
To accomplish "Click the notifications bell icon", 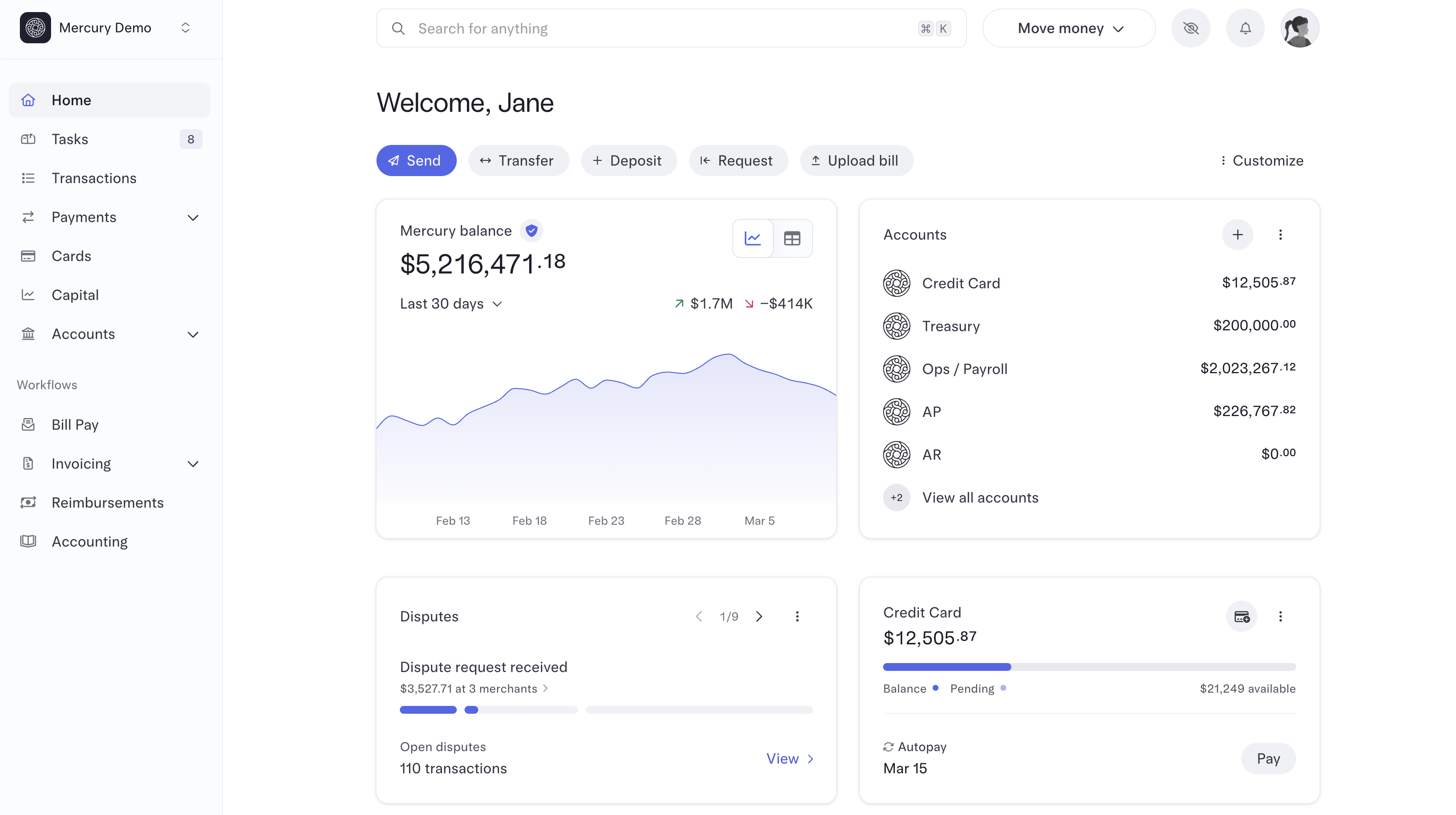I will (1245, 28).
